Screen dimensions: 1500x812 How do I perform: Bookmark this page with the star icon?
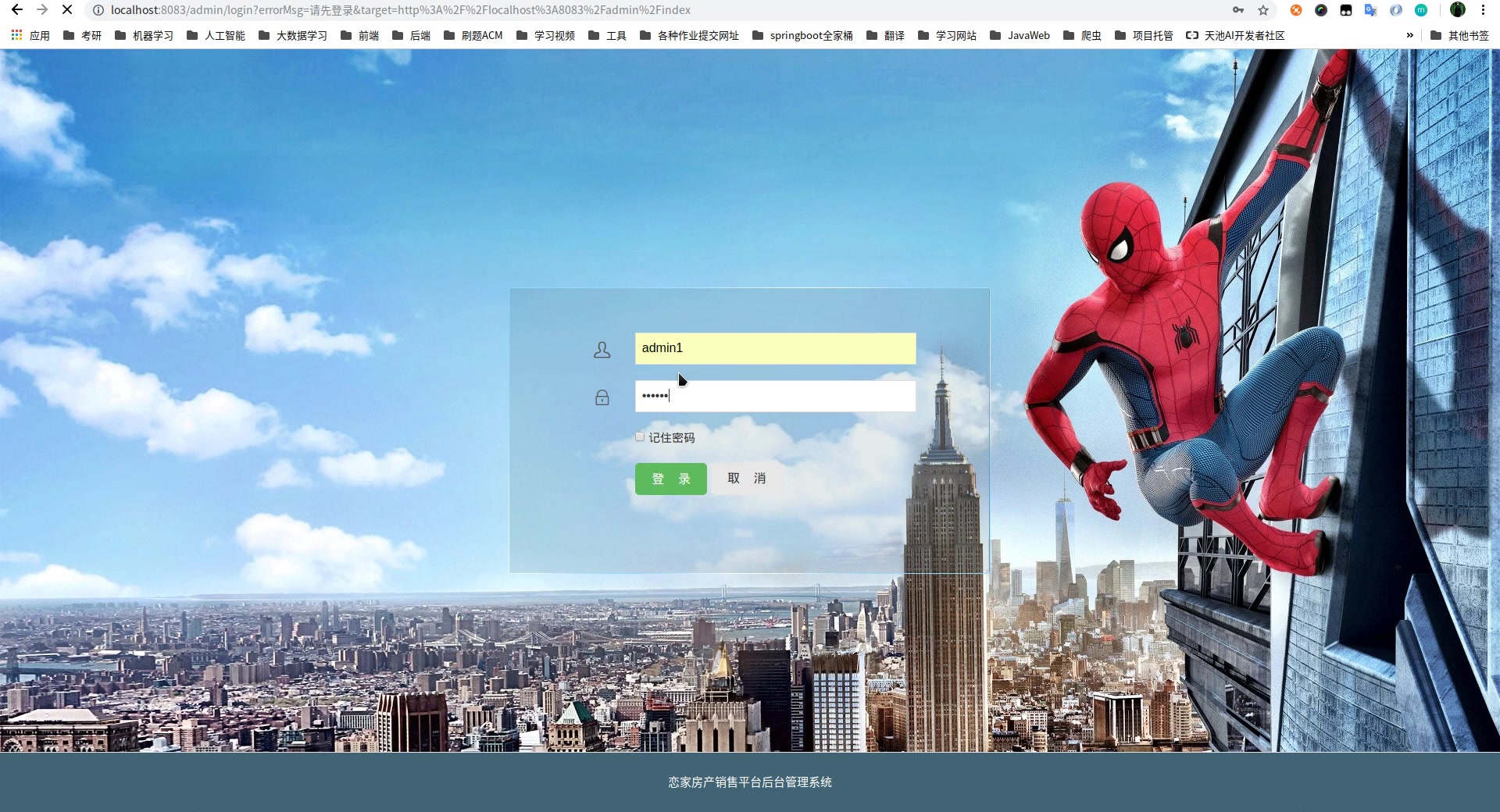tap(1263, 10)
